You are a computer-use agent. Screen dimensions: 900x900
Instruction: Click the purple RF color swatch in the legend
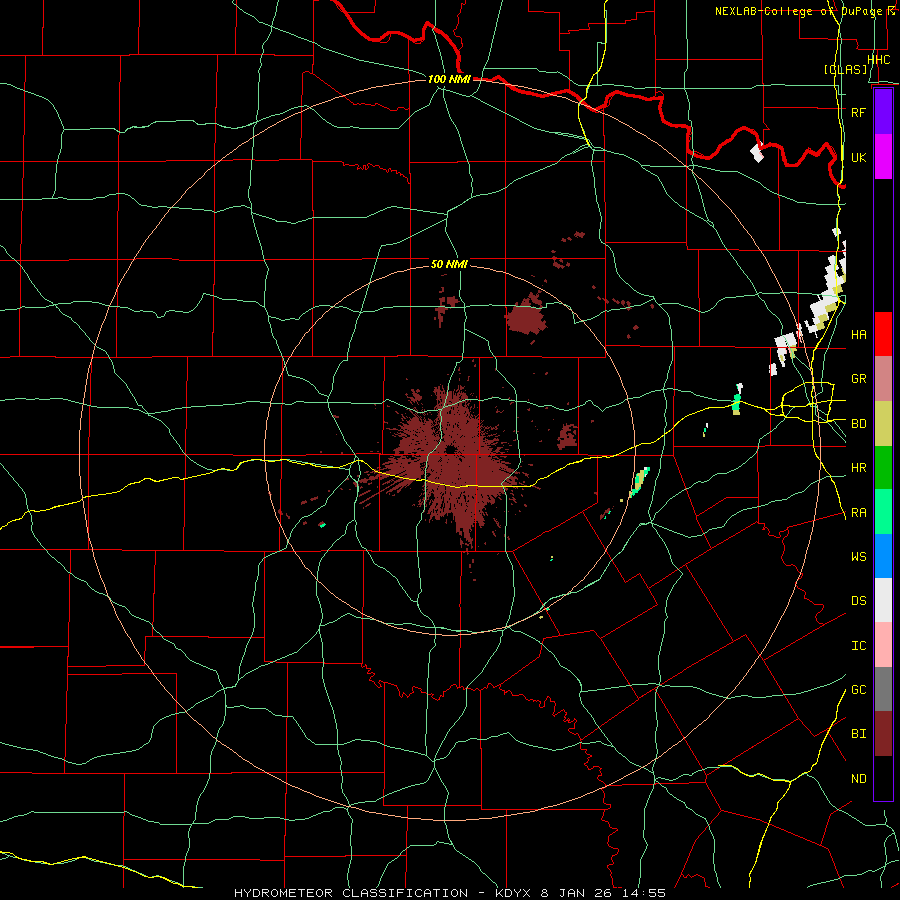883,112
